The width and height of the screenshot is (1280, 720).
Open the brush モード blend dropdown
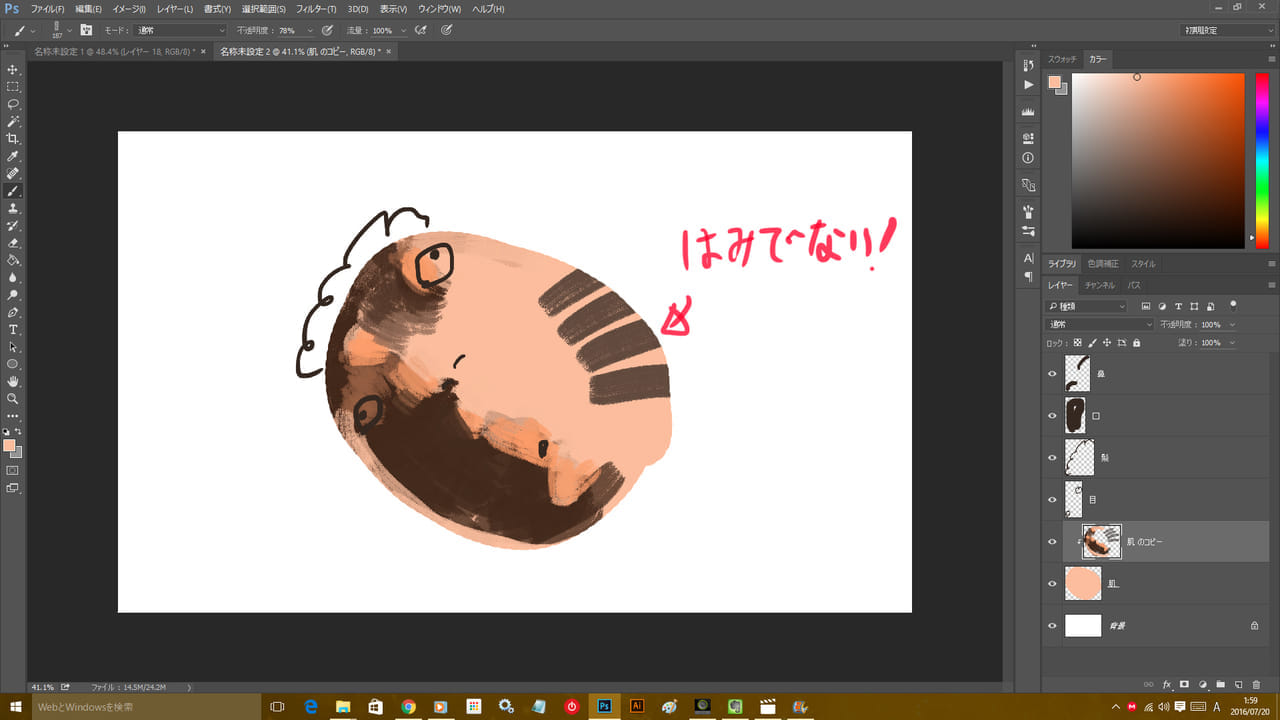point(180,31)
